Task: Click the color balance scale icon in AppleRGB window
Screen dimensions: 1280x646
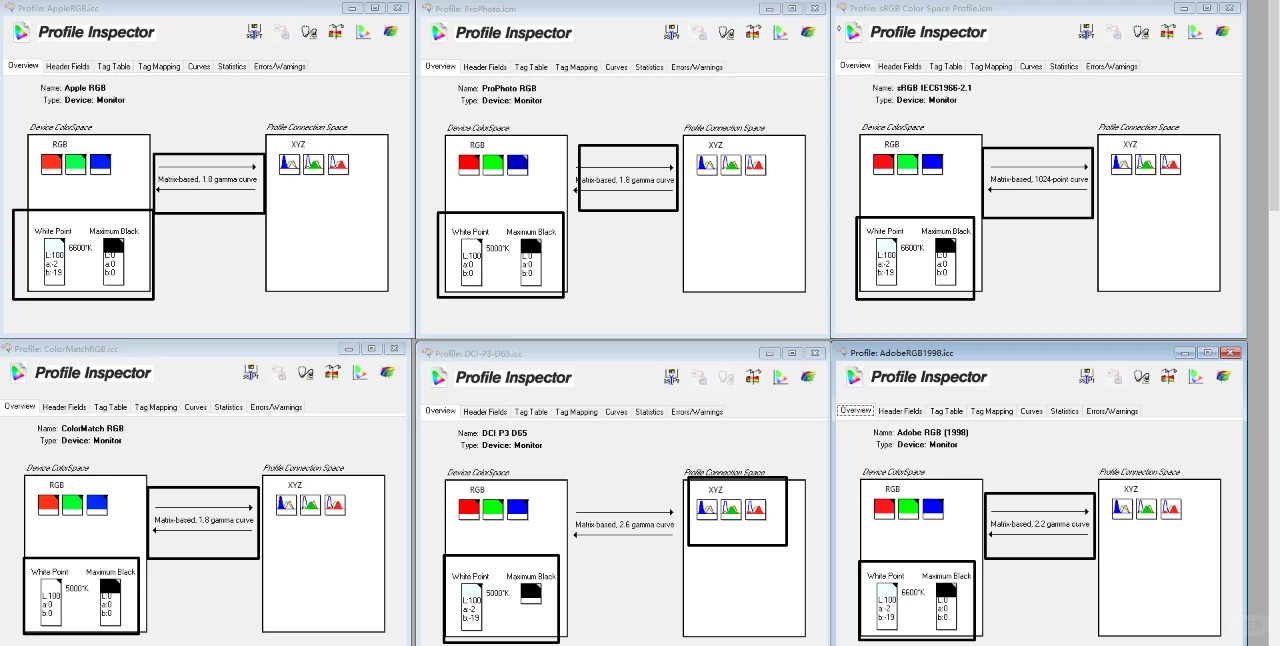Action: (335, 31)
